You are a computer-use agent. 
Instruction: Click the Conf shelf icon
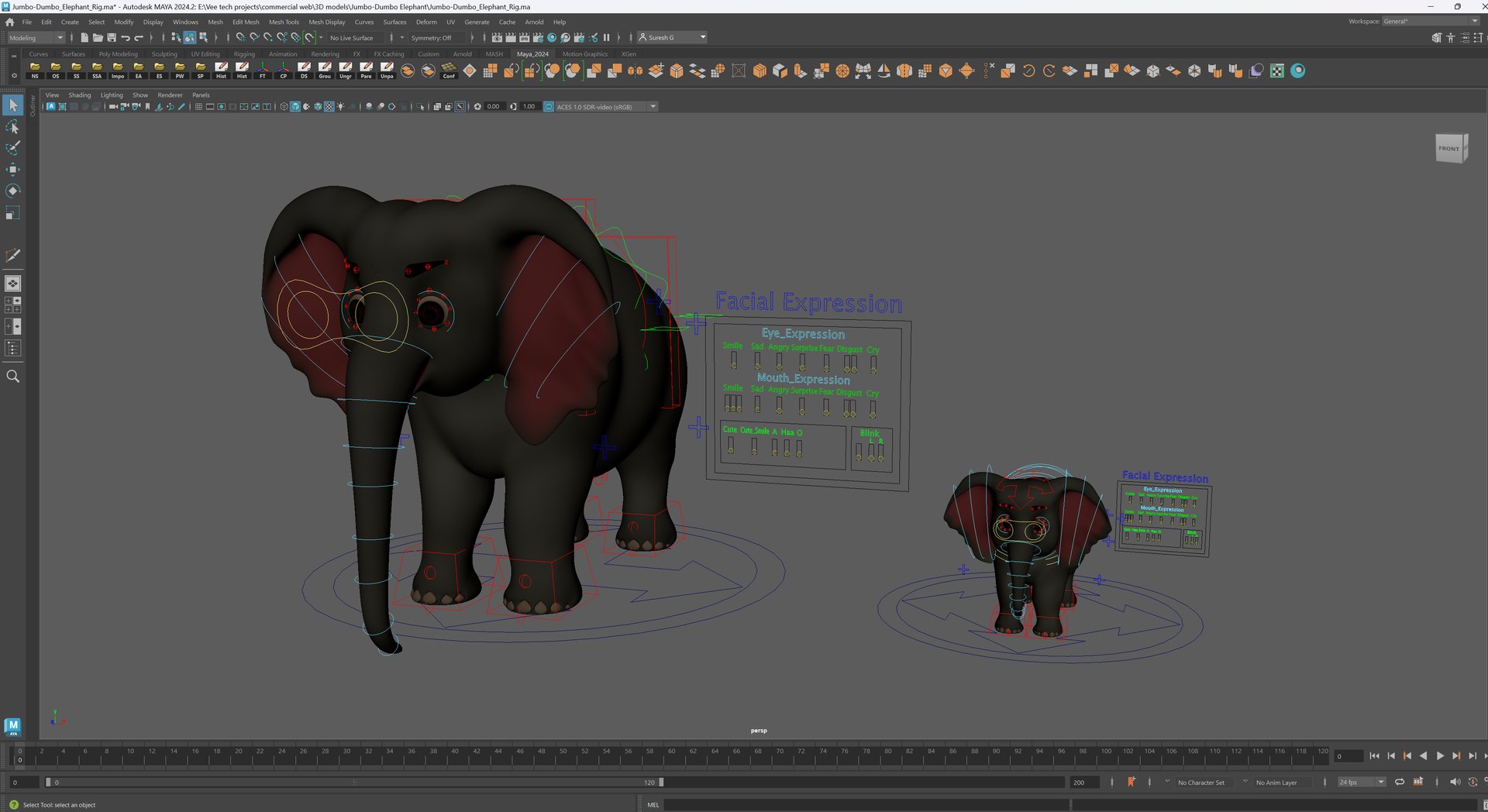[x=449, y=71]
